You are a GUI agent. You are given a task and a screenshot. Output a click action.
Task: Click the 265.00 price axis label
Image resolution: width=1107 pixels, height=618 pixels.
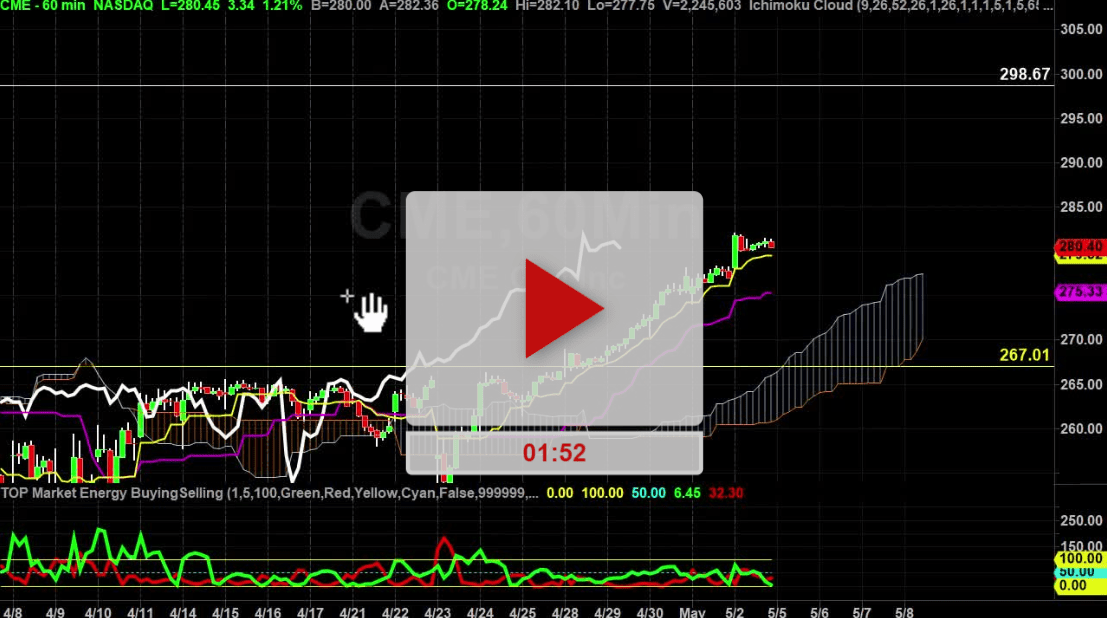1081,385
